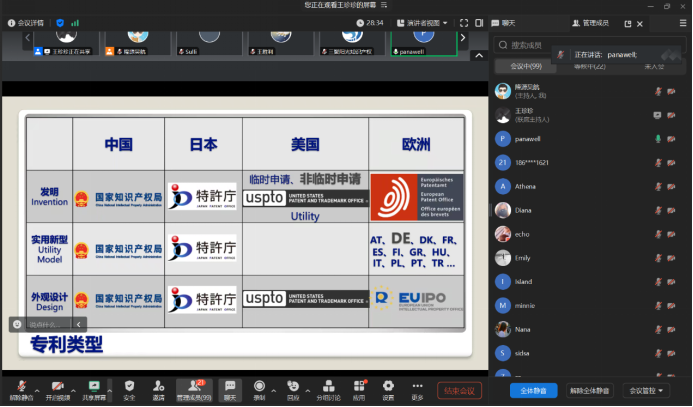The height and width of the screenshot is (407, 693).
Task: Toggle camera for member Emily
Action: click(x=671, y=258)
